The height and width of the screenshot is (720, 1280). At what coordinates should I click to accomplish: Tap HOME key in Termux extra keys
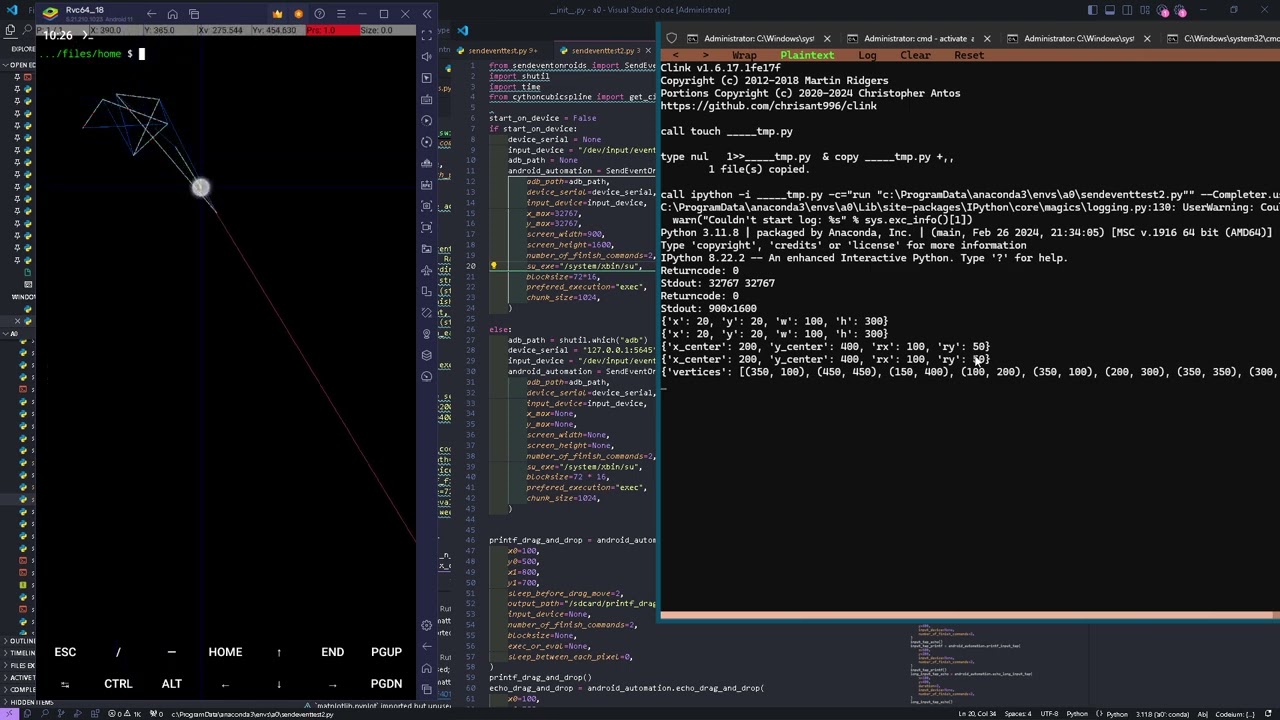225,652
